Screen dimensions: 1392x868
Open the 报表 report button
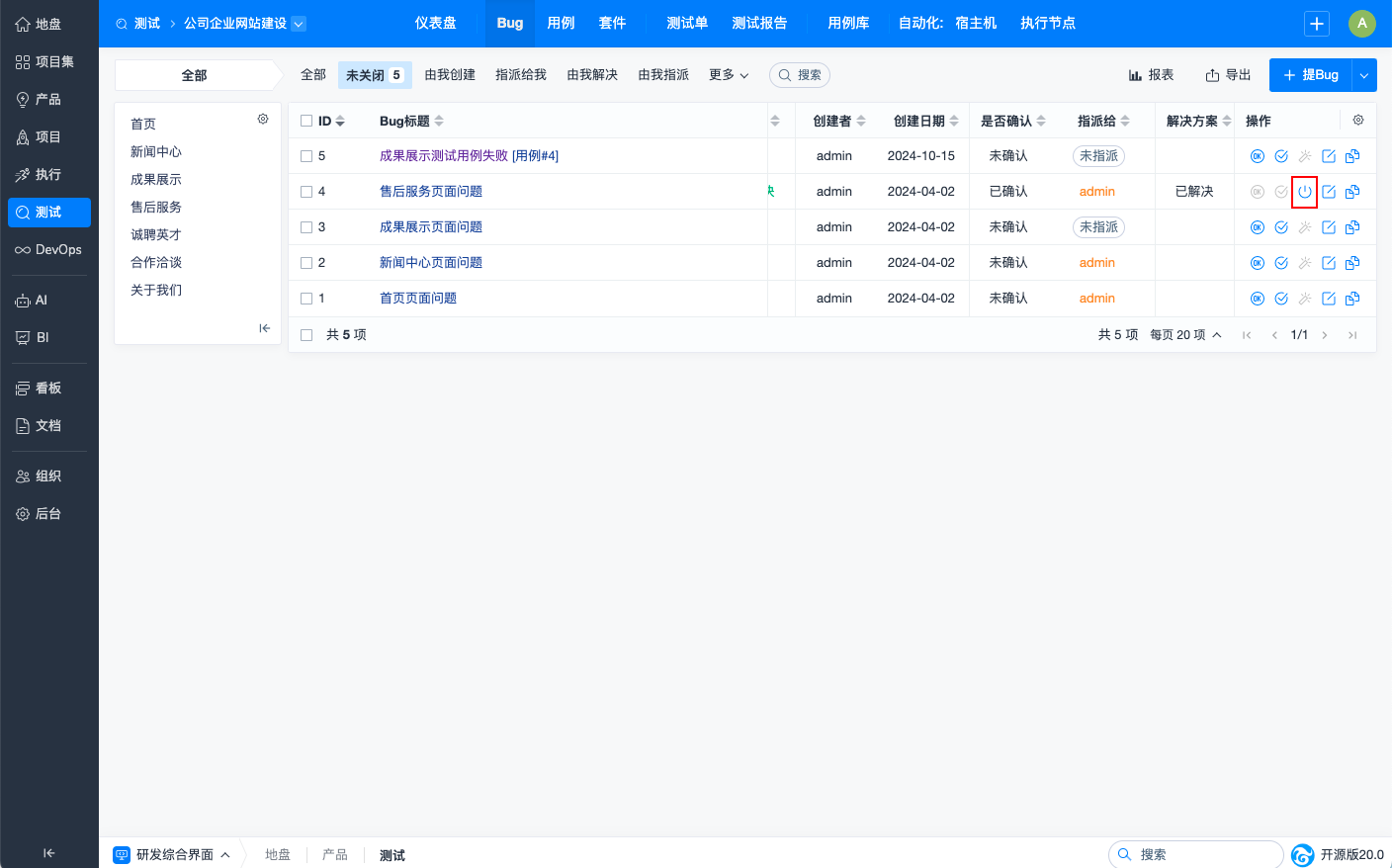1152,75
